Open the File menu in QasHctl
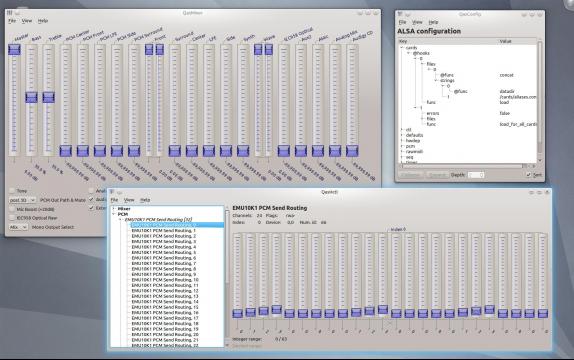 tap(114, 200)
